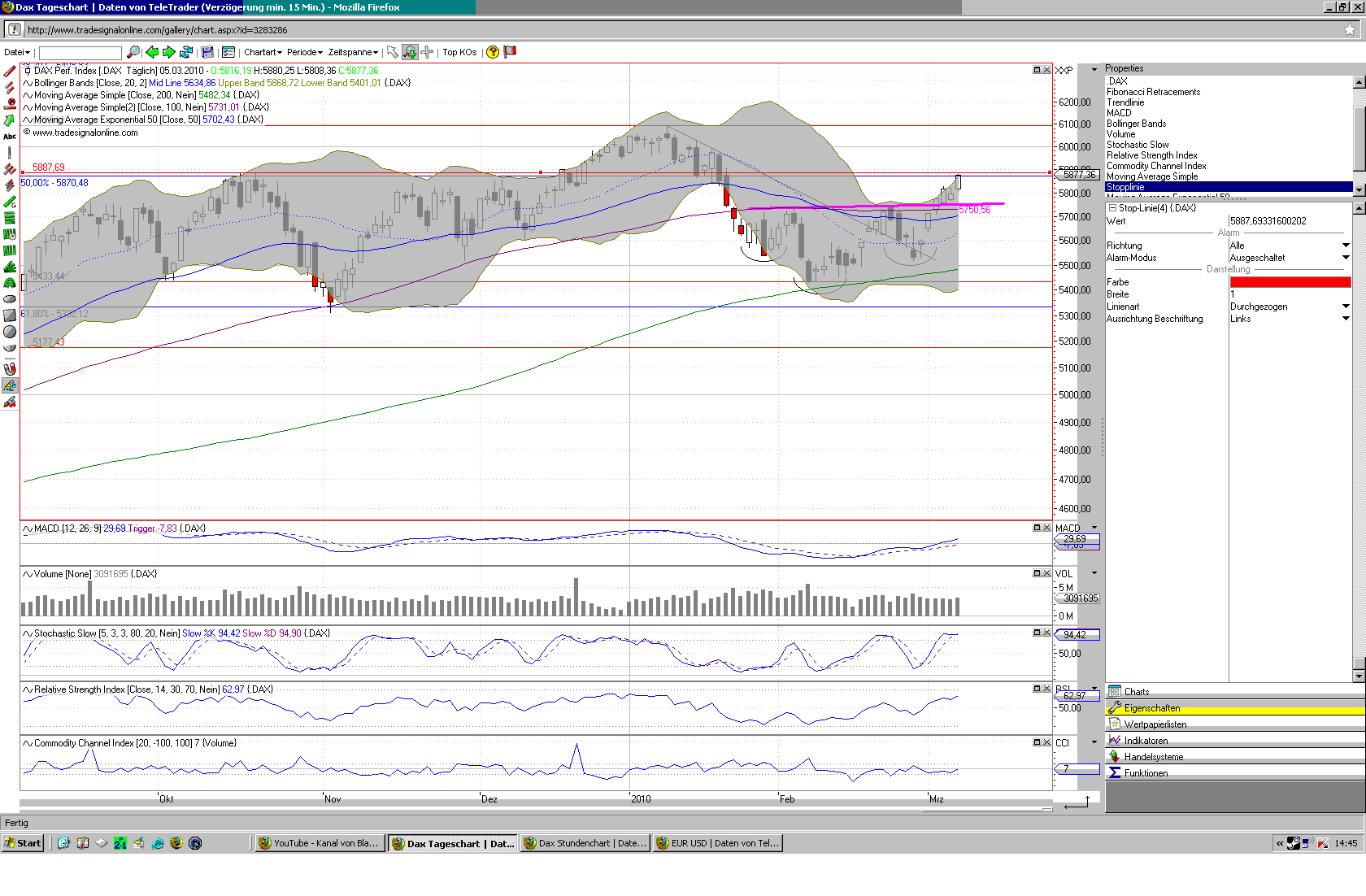
Task: Select the rectangle drawing tool
Action: [x=10, y=315]
